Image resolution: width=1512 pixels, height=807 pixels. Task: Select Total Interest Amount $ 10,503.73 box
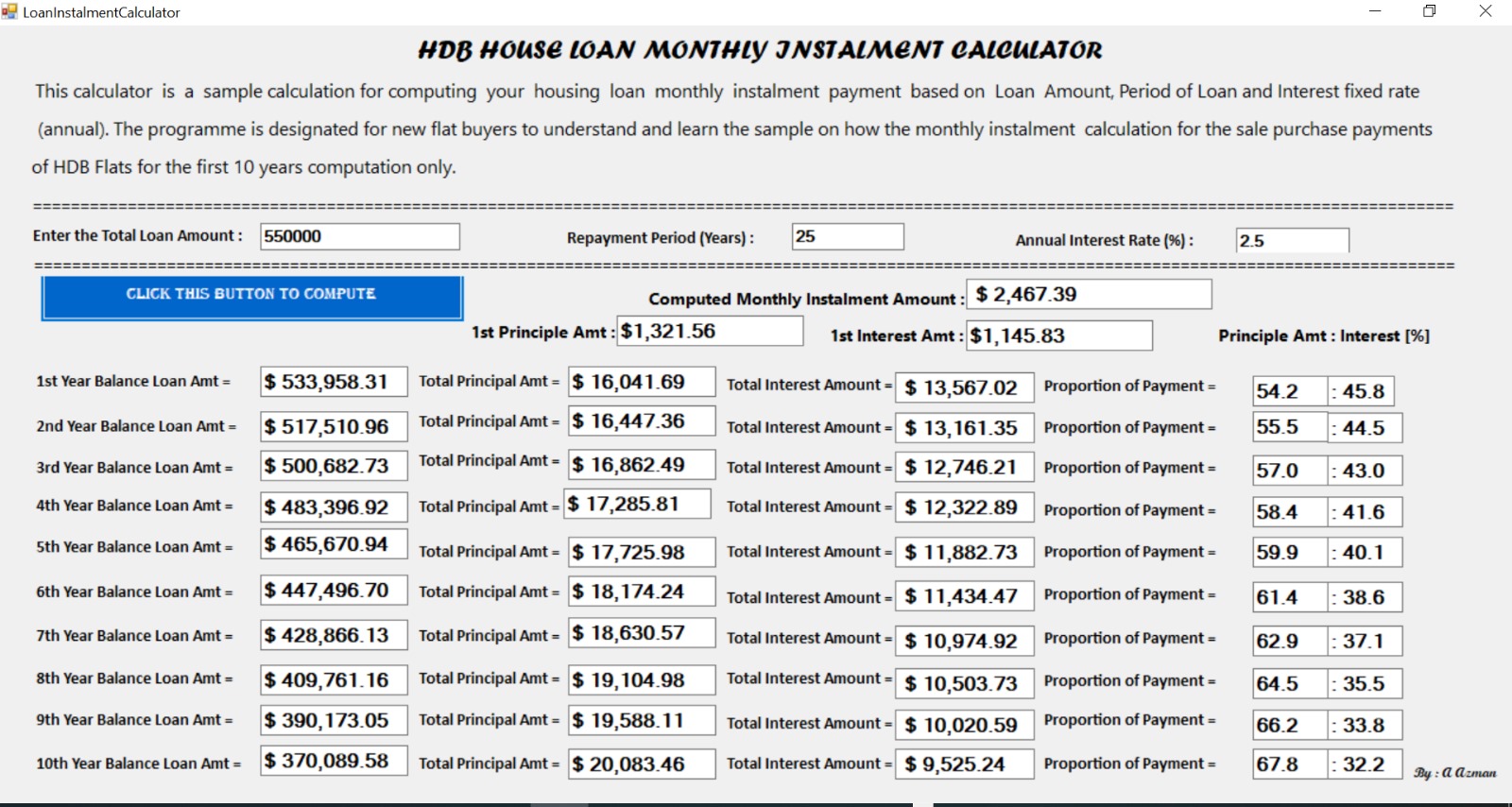click(x=965, y=683)
